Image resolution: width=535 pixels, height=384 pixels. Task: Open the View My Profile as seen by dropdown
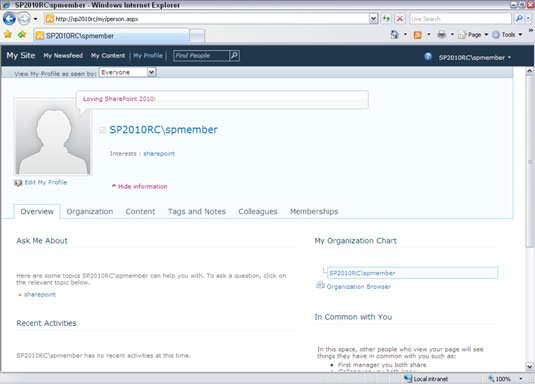tap(128, 72)
